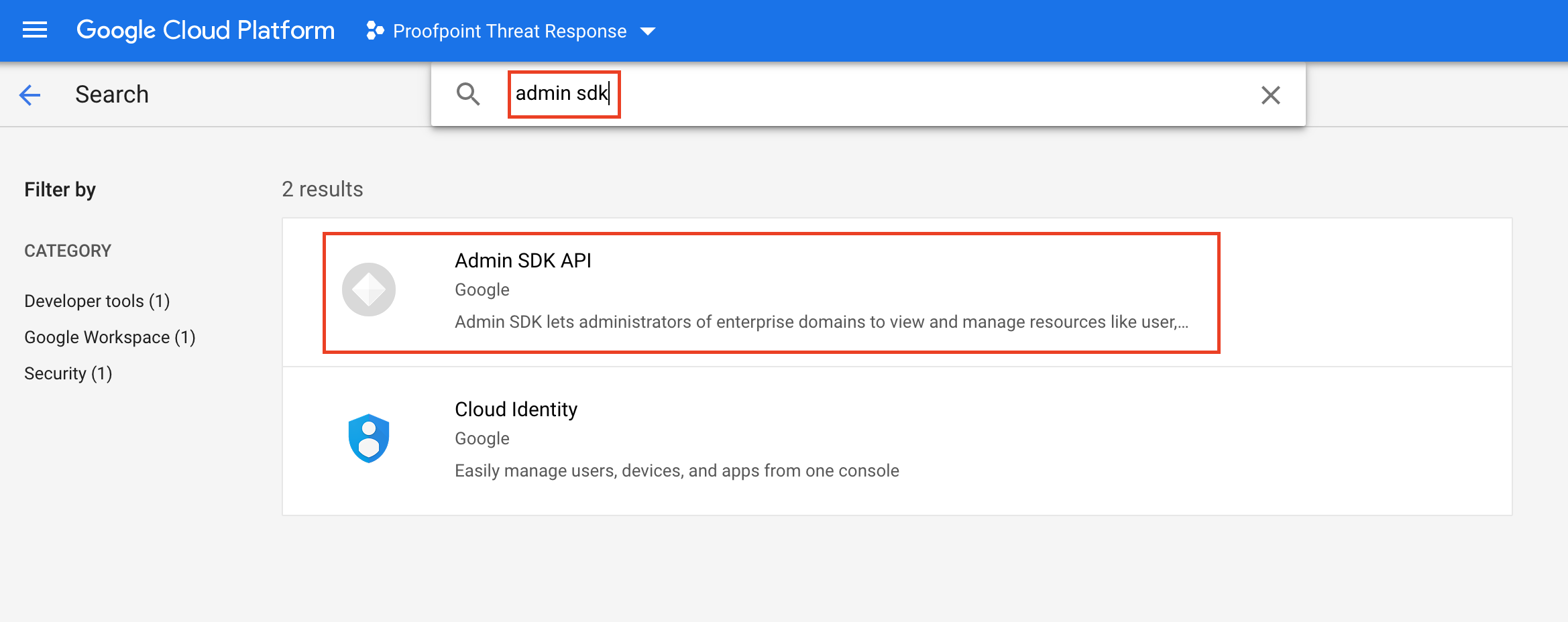Click the Google Cloud Platform logo
The width and height of the screenshot is (1568, 622).
205,30
